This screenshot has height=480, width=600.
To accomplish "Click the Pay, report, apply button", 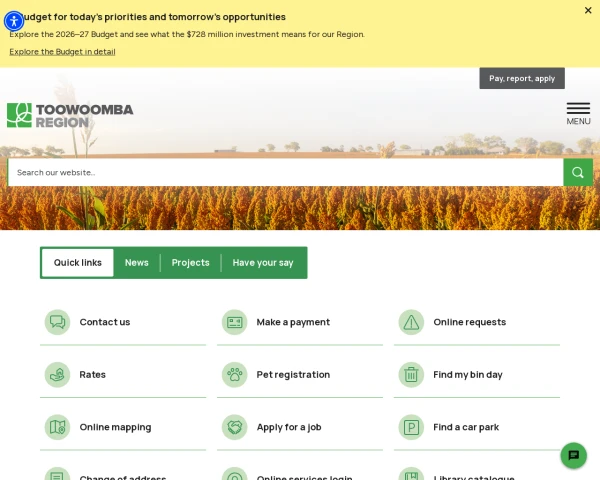I will [522, 78].
